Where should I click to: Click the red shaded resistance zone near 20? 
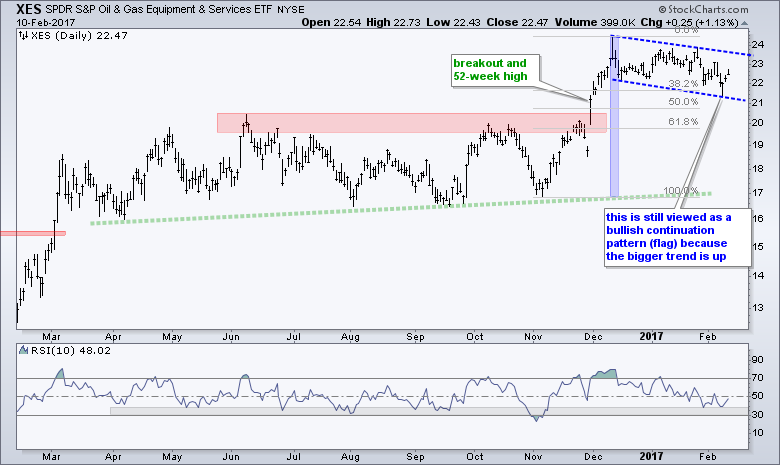click(x=411, y=123)
